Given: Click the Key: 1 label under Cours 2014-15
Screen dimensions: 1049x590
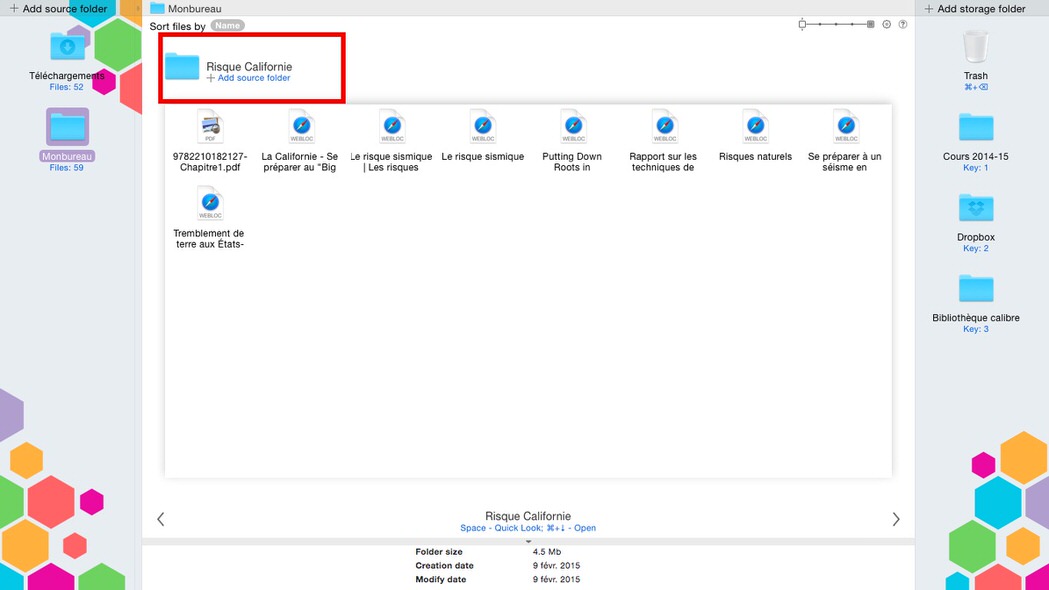Looking at the screenshot, I should (x=975, y=168).
